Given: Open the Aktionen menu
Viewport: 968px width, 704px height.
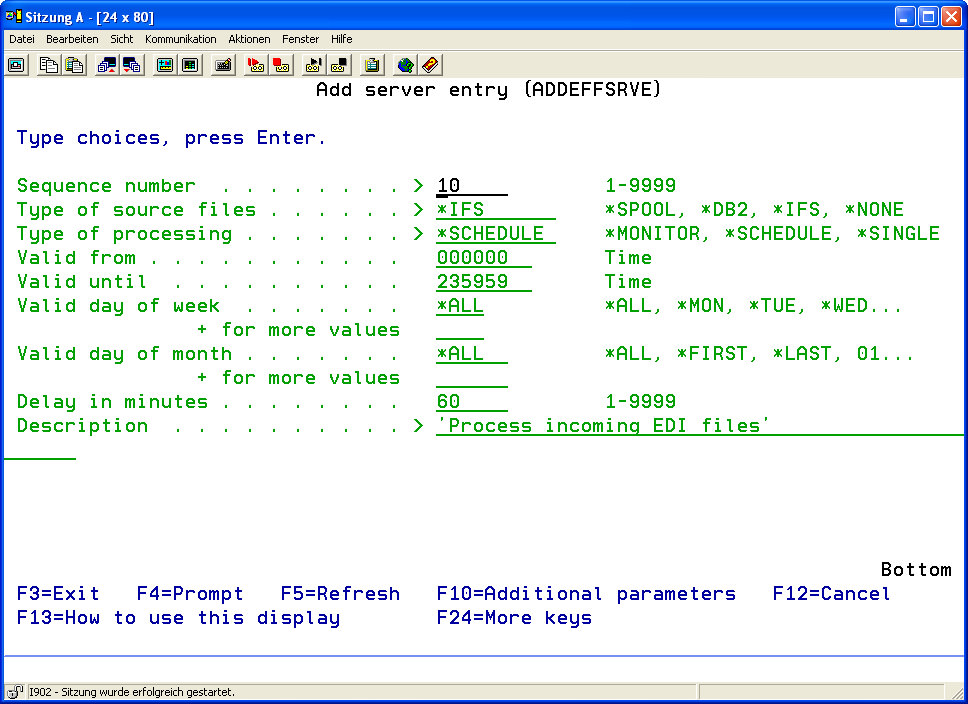Looking at the screenshot, I should click(249, 39).
